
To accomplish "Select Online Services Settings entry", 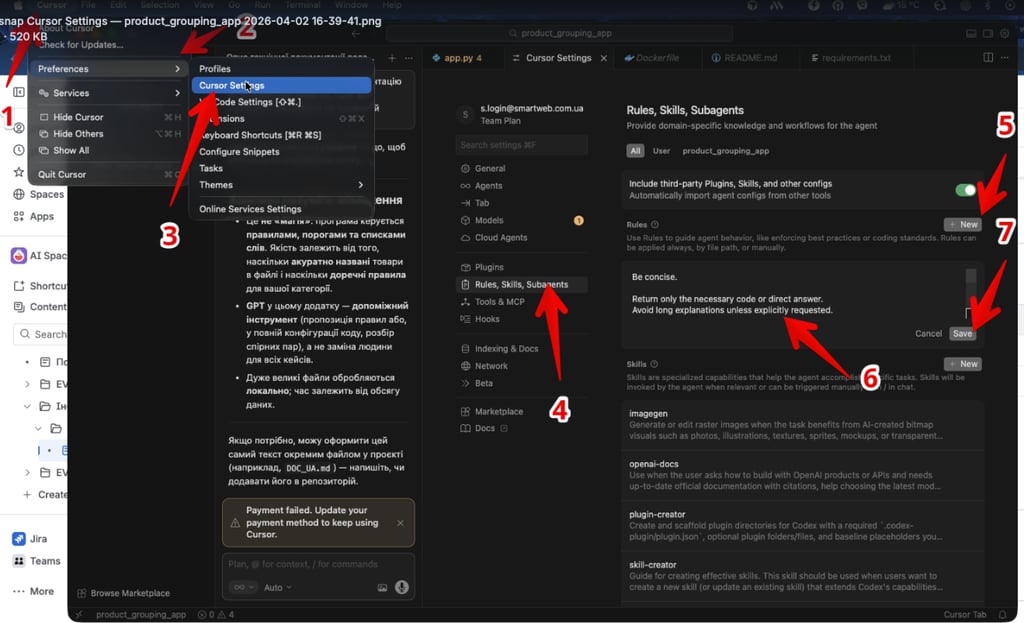I will point(281,209).
